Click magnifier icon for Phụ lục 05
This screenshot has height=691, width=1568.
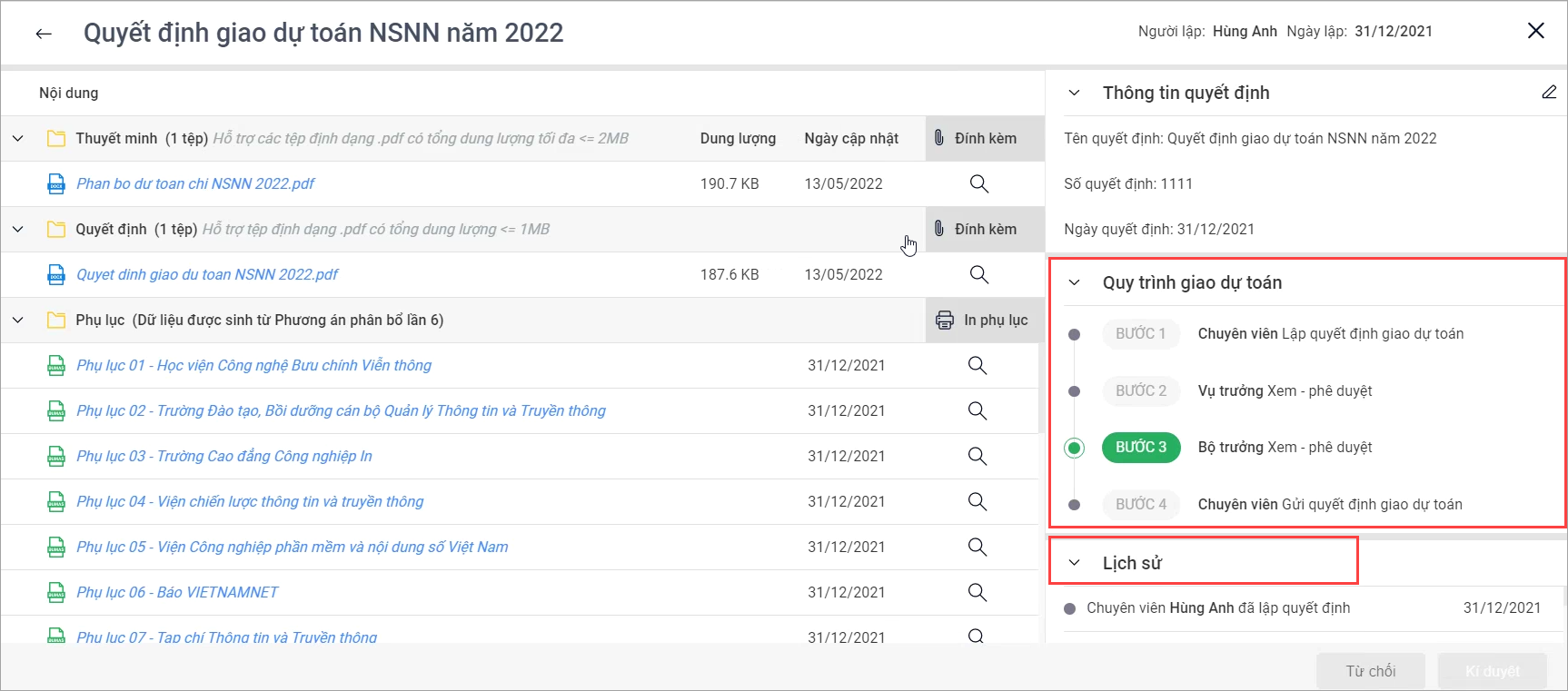978,547
